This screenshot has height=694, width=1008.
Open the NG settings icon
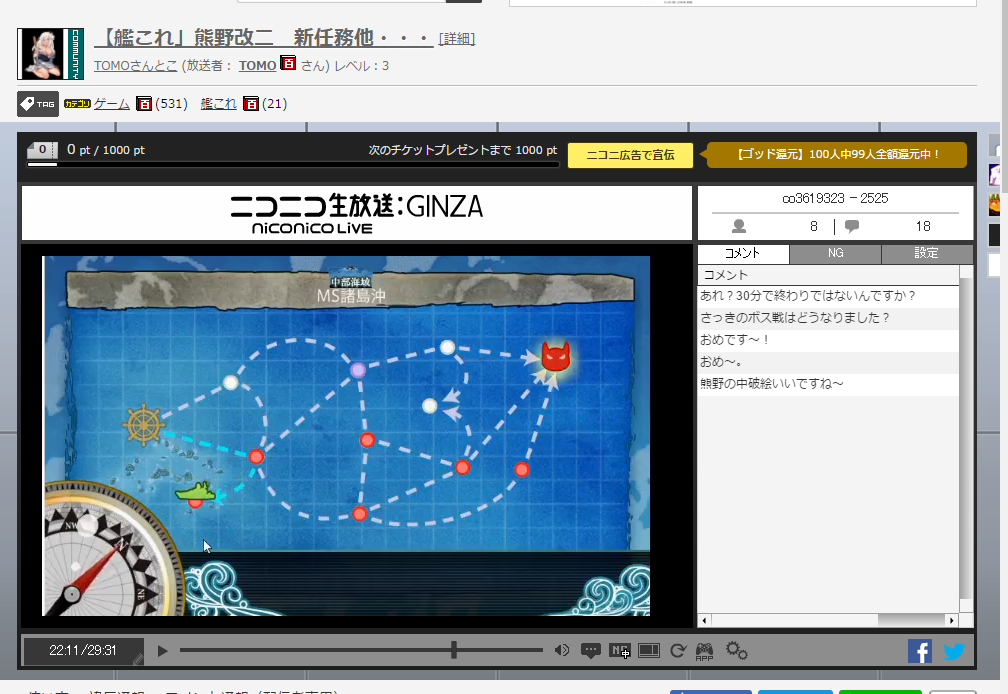[x=620, y=651]
